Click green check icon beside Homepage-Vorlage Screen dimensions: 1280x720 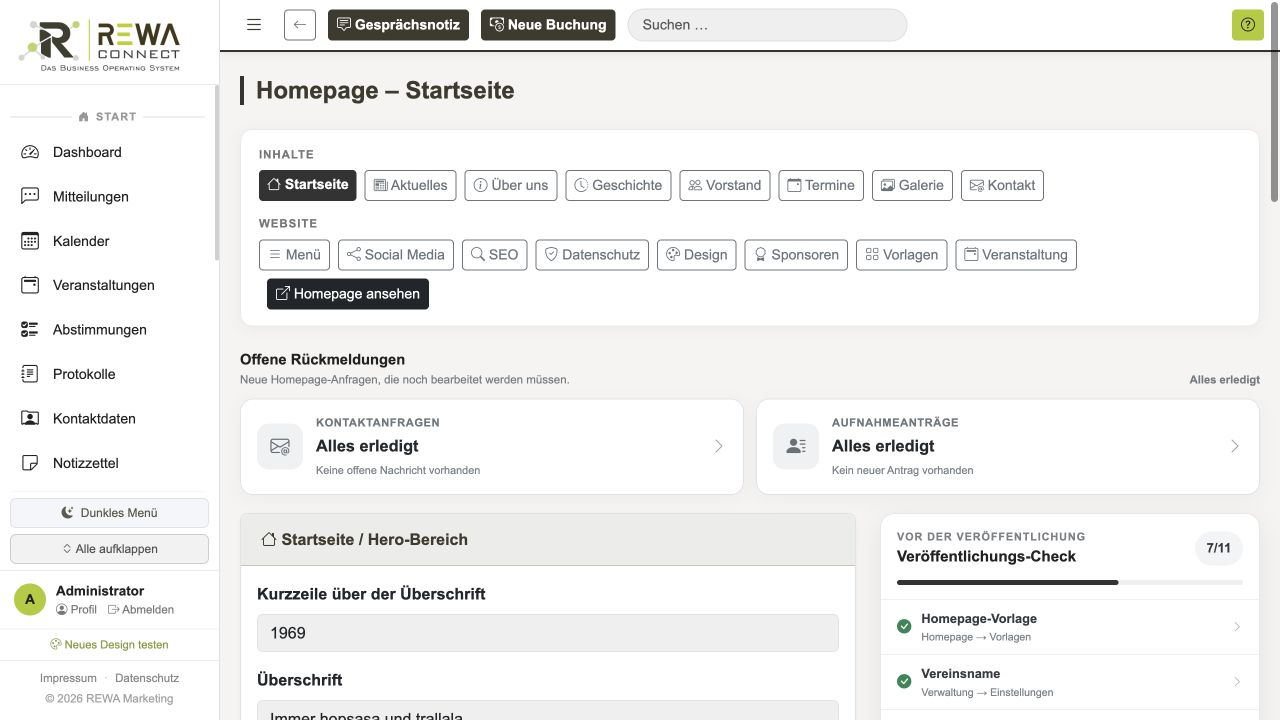click(x=904, y=627)
